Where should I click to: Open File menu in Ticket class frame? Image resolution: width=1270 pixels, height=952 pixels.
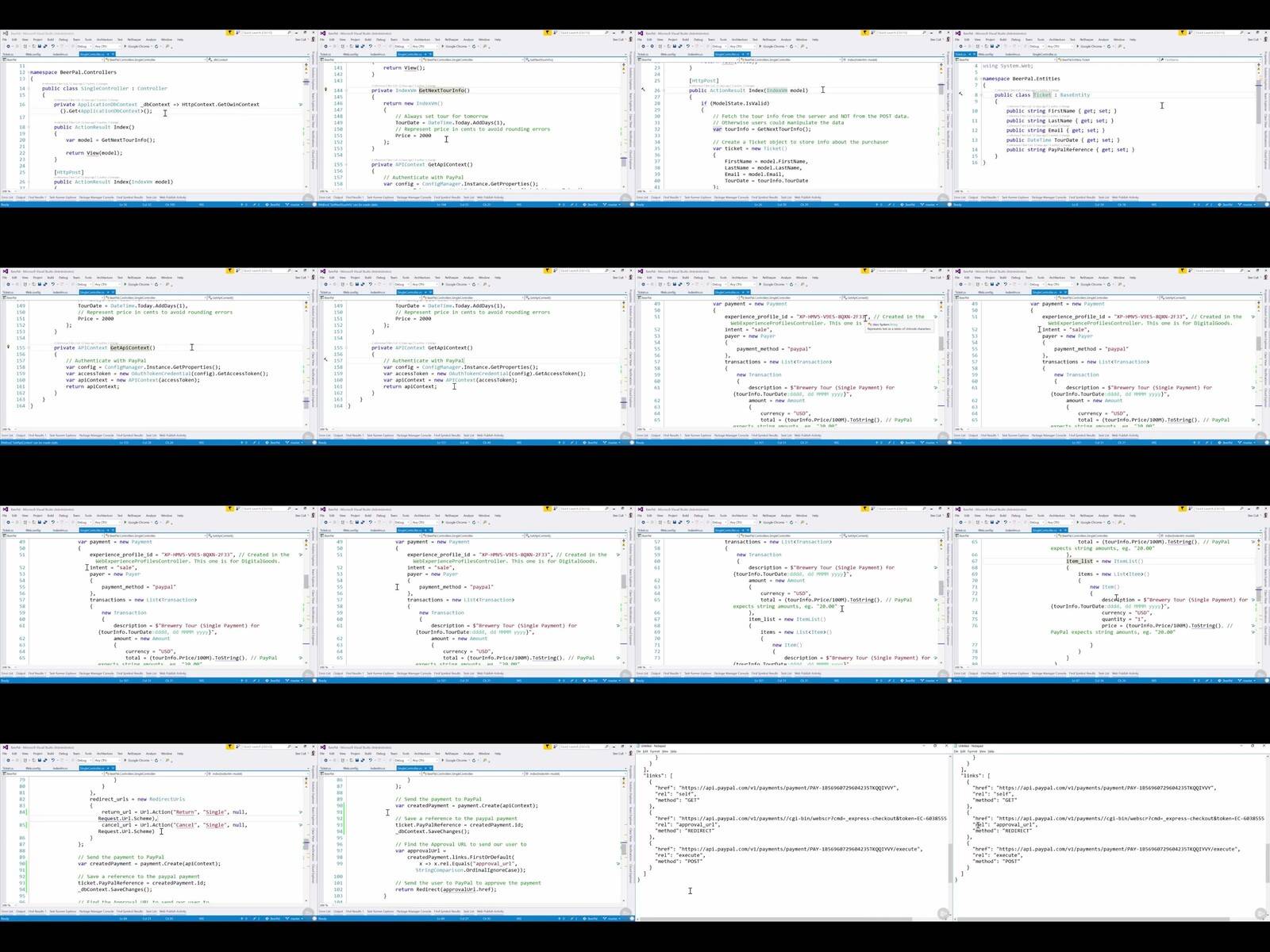(957, 40)
